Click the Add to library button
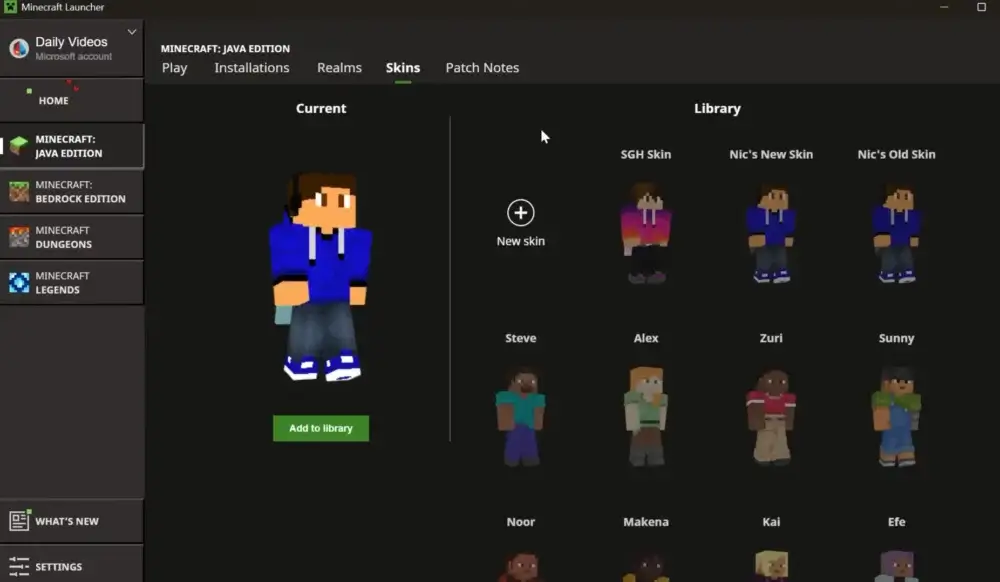Image resolution: width=1000 pixels, height=582 pixels. 321,428
